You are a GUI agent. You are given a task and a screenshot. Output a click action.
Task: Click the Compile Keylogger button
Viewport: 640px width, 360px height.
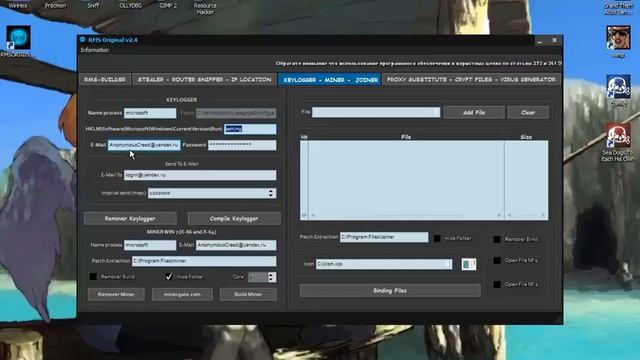234,218
